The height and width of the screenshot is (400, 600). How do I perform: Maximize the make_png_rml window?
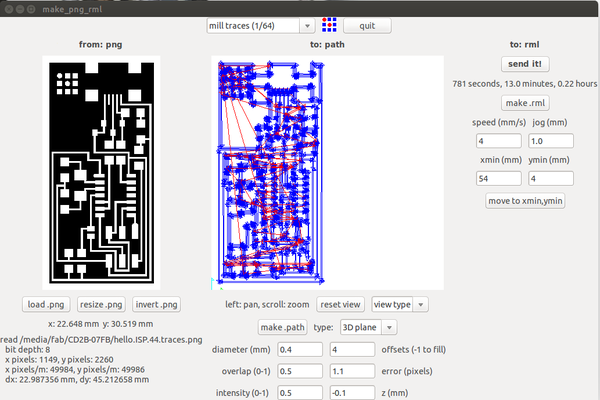tap(31, 9)
